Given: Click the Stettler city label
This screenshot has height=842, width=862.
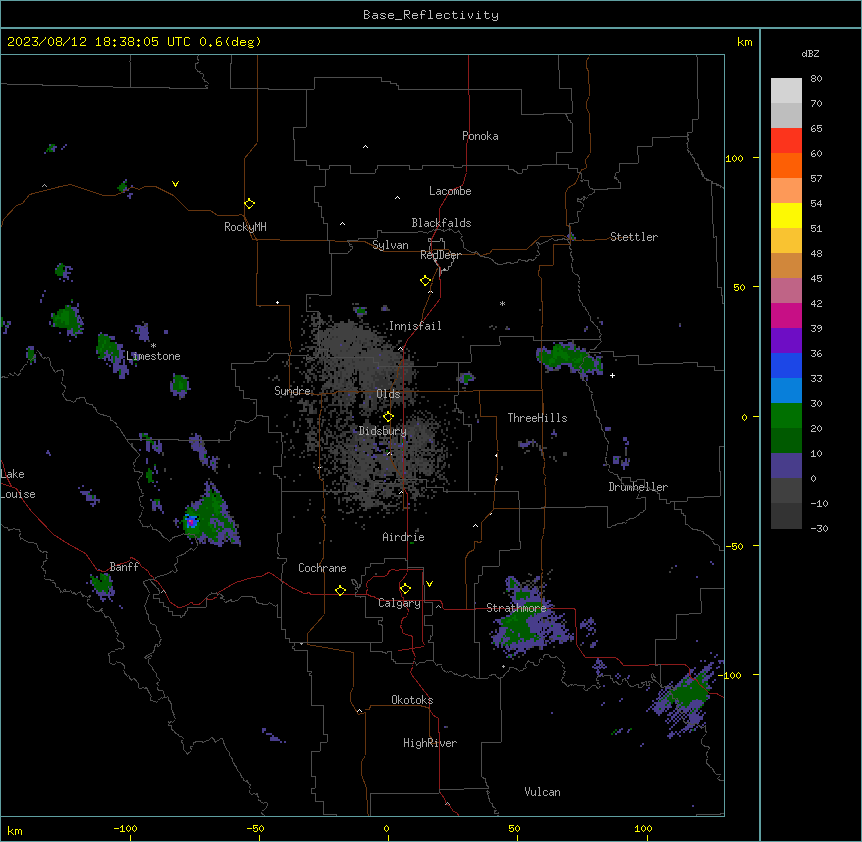Looking at the screenshot, I should coord(634,237).
